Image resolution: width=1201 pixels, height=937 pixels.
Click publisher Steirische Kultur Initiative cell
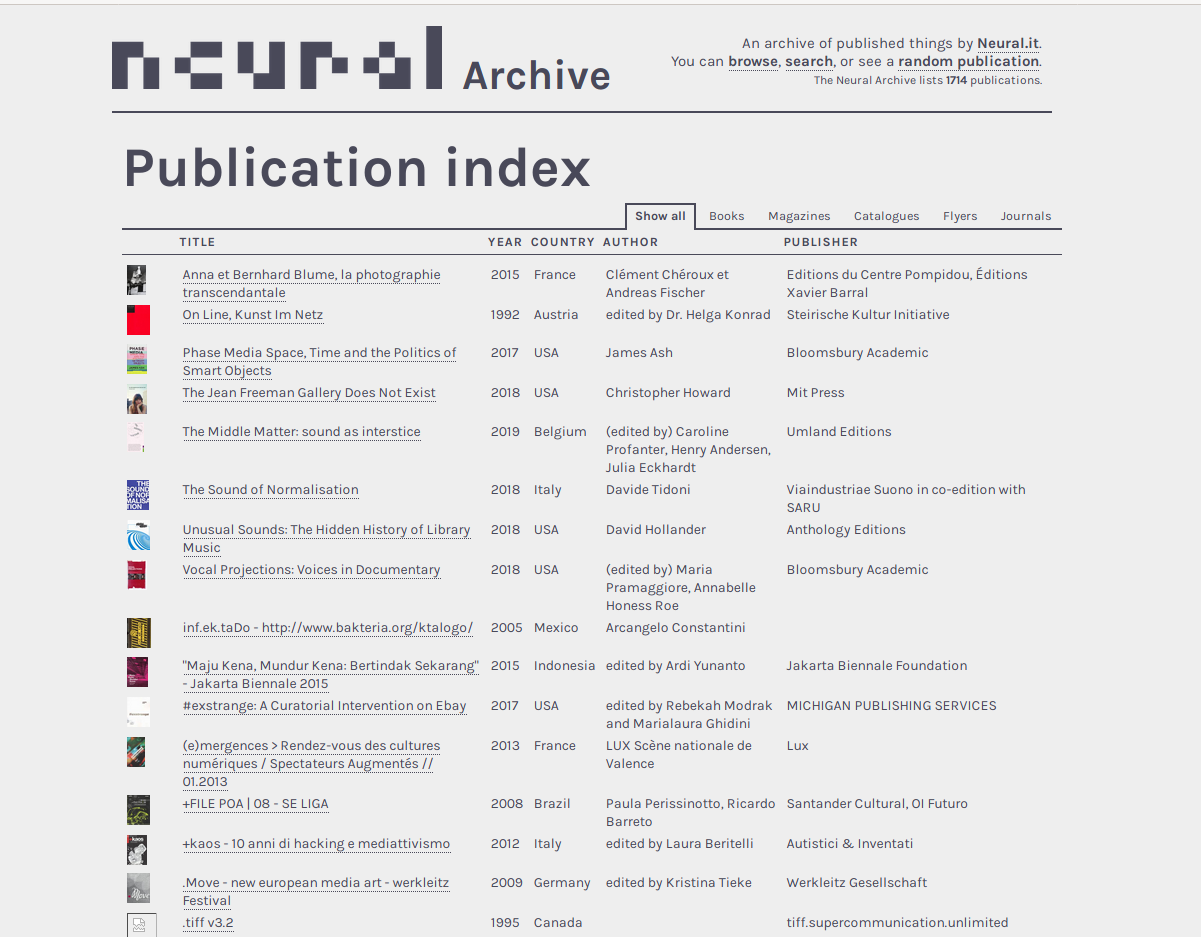pos(868,315)
